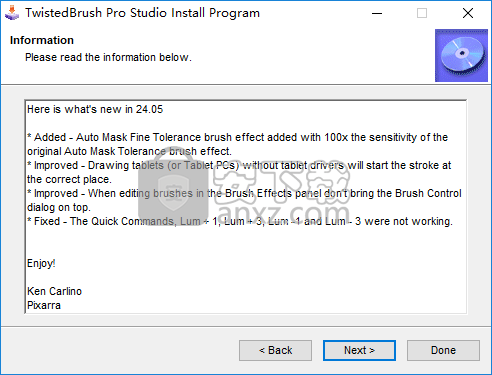Image resolution: width=492 pixels, height=375 pixels.
Task: Click the 'Enjoy!' text line
Action: tap(41, 263)
